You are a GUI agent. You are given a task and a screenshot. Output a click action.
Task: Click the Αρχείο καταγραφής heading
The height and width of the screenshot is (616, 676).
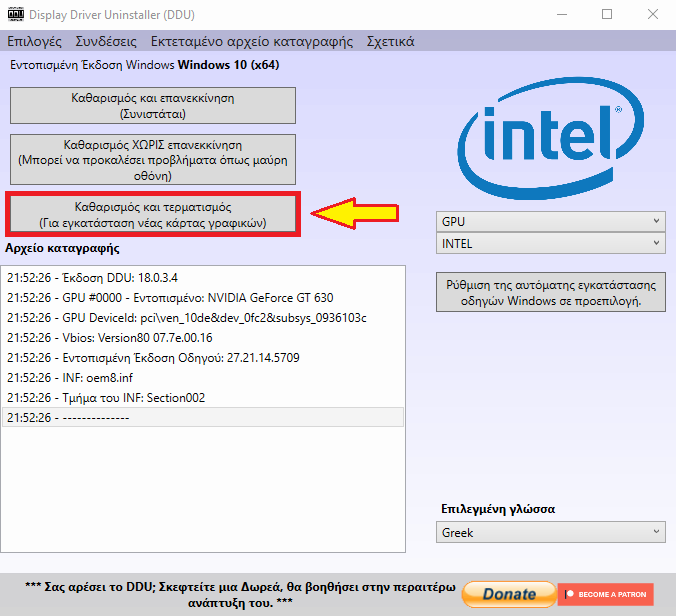coord(62,248)
